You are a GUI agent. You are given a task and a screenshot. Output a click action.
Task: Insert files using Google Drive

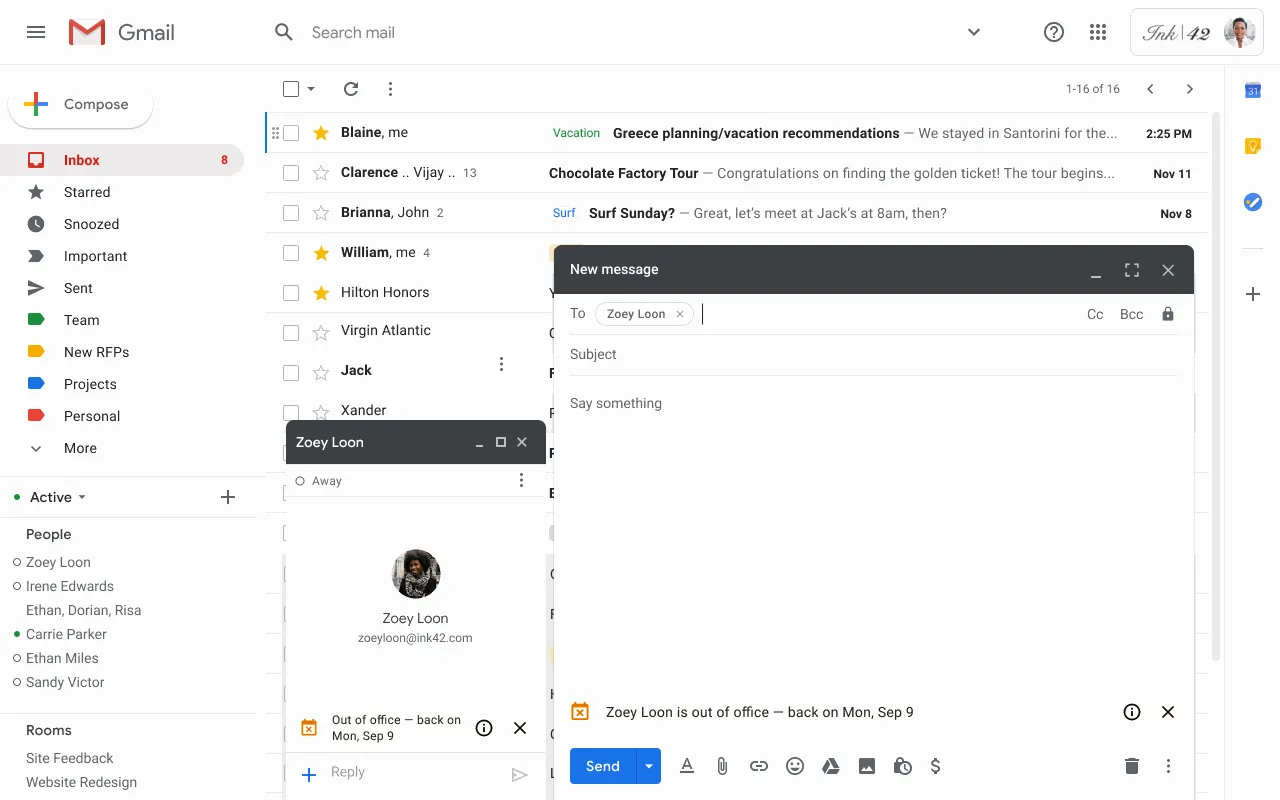coord(830,766)
